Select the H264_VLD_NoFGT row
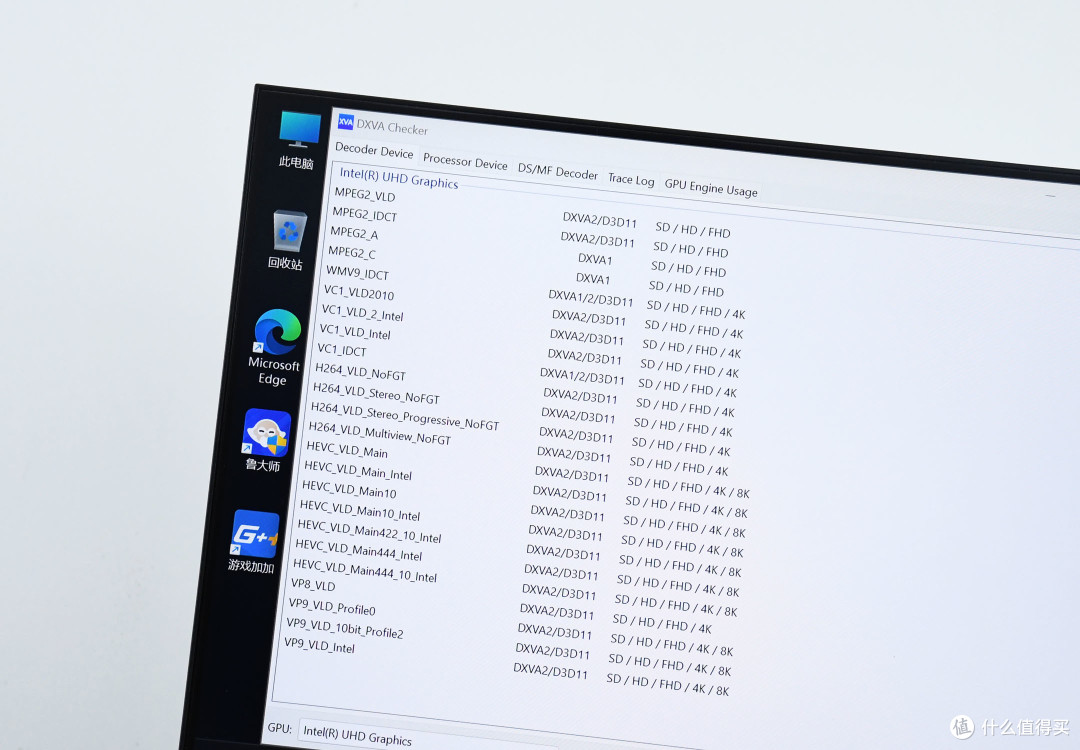The image size is (1080, 750). pos(525,390)
